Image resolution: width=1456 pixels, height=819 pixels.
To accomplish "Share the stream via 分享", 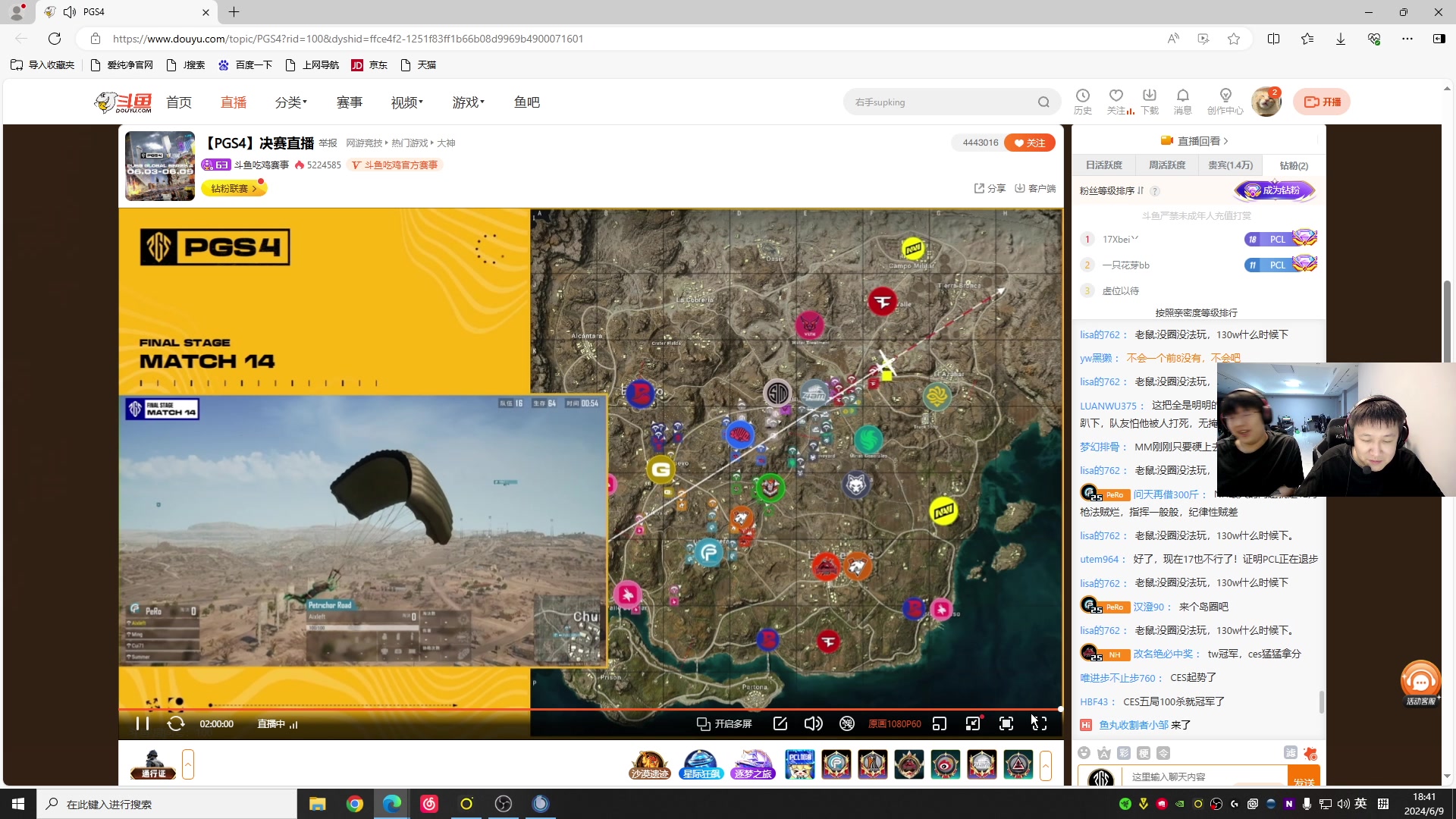I will pos(990,188).
